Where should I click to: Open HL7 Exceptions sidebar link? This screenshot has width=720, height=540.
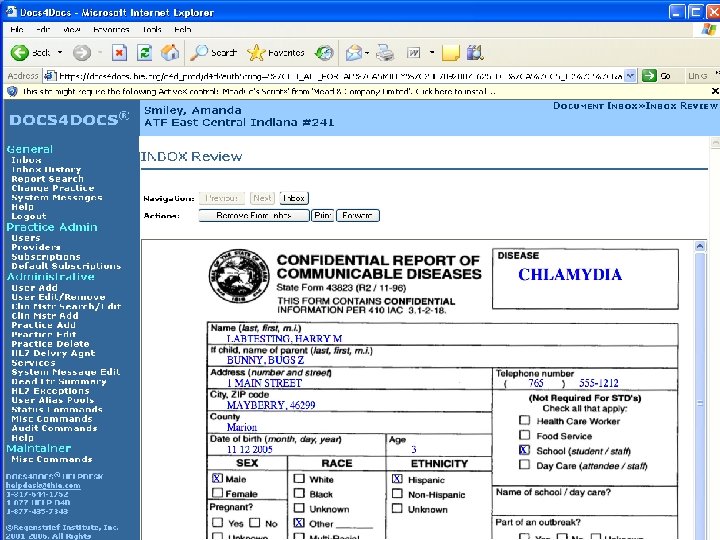coord(50,391)
